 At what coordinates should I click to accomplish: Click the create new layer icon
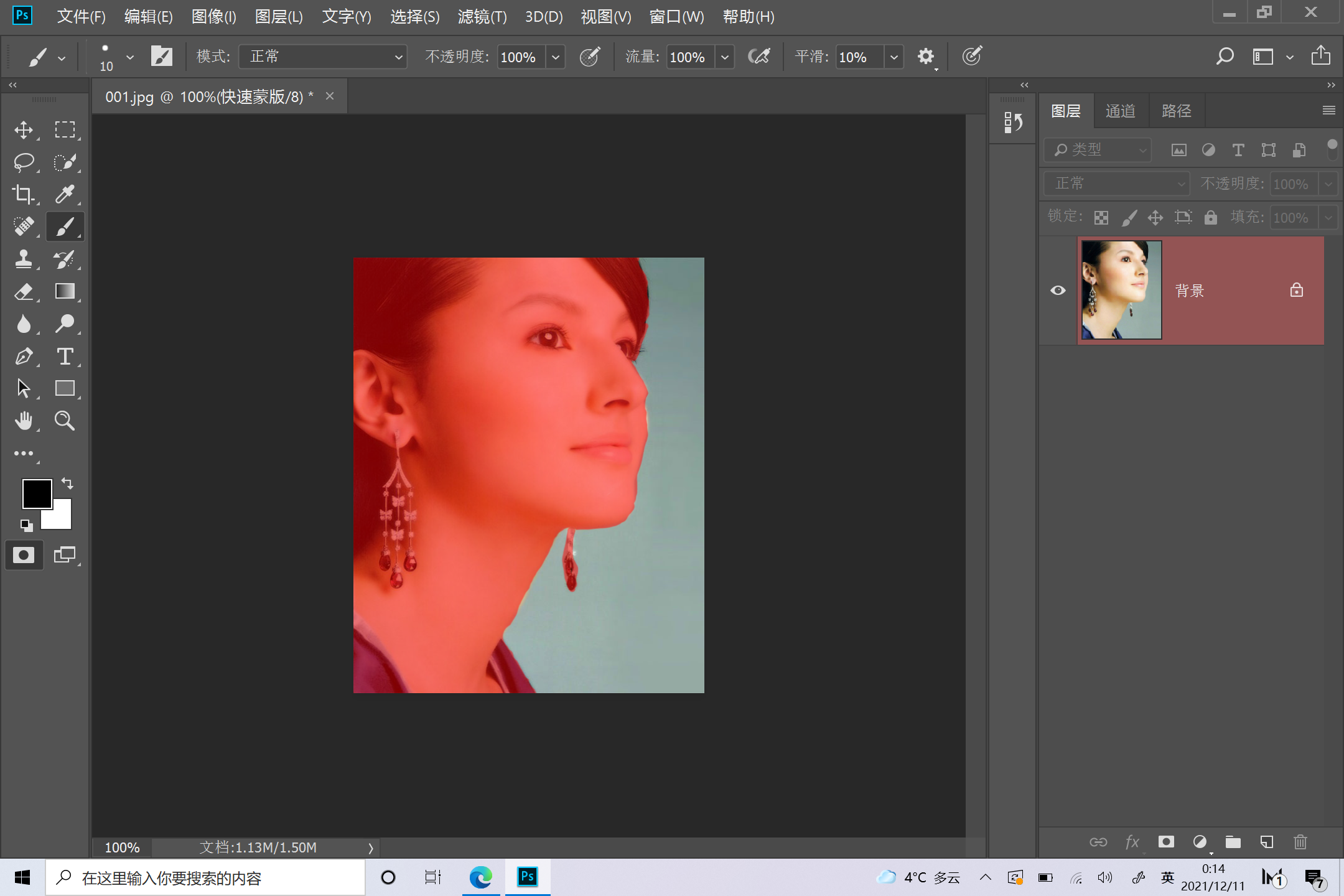[1266, 842]
